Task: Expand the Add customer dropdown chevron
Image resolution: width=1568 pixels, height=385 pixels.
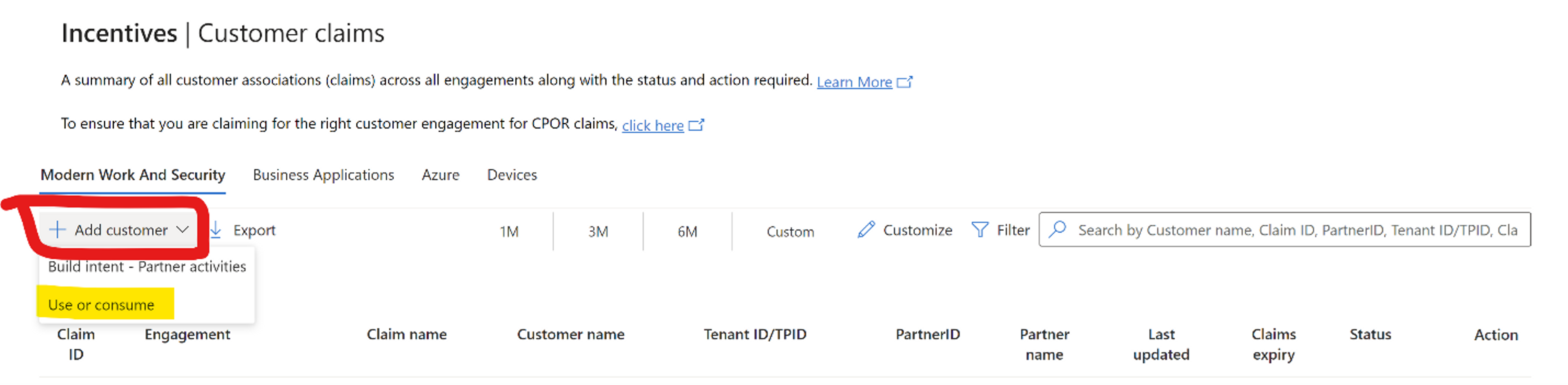Action: tap(183, 230)
